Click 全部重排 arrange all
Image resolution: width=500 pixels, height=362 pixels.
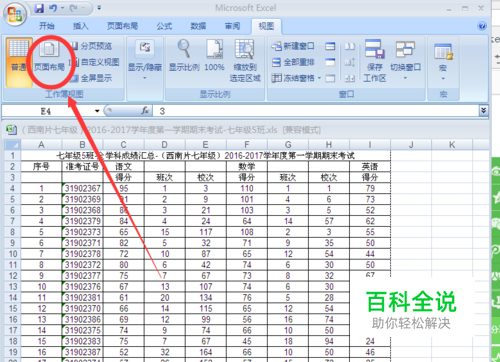point(293,62)
